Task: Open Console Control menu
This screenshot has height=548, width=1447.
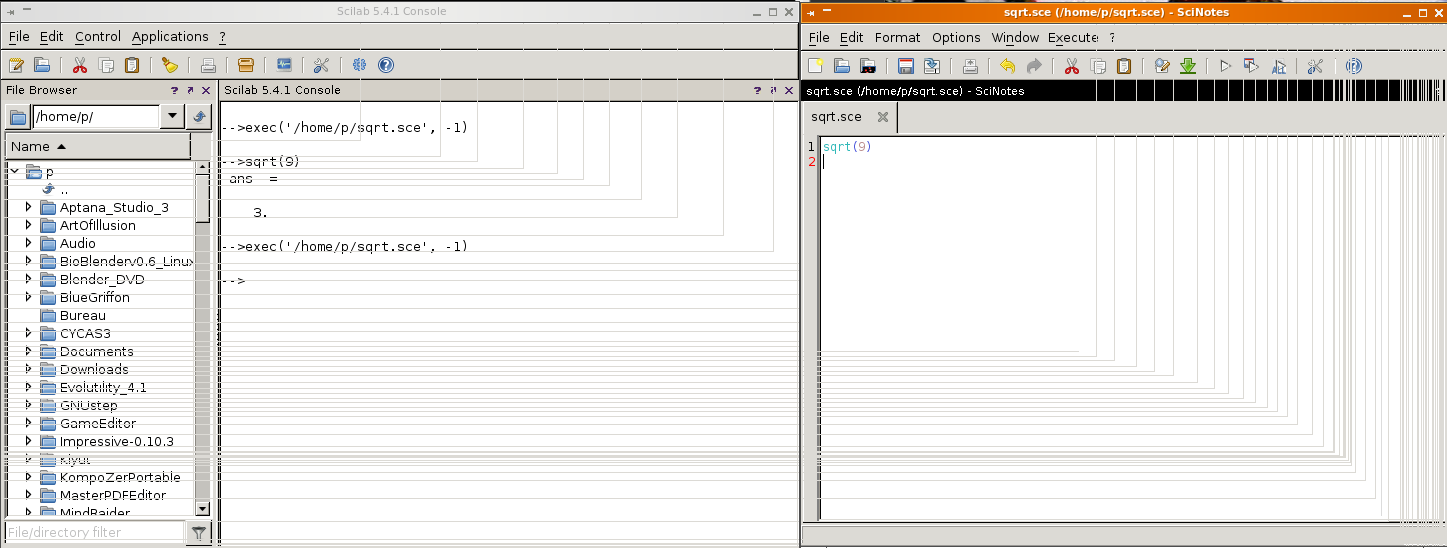Action: click(98, 36)
